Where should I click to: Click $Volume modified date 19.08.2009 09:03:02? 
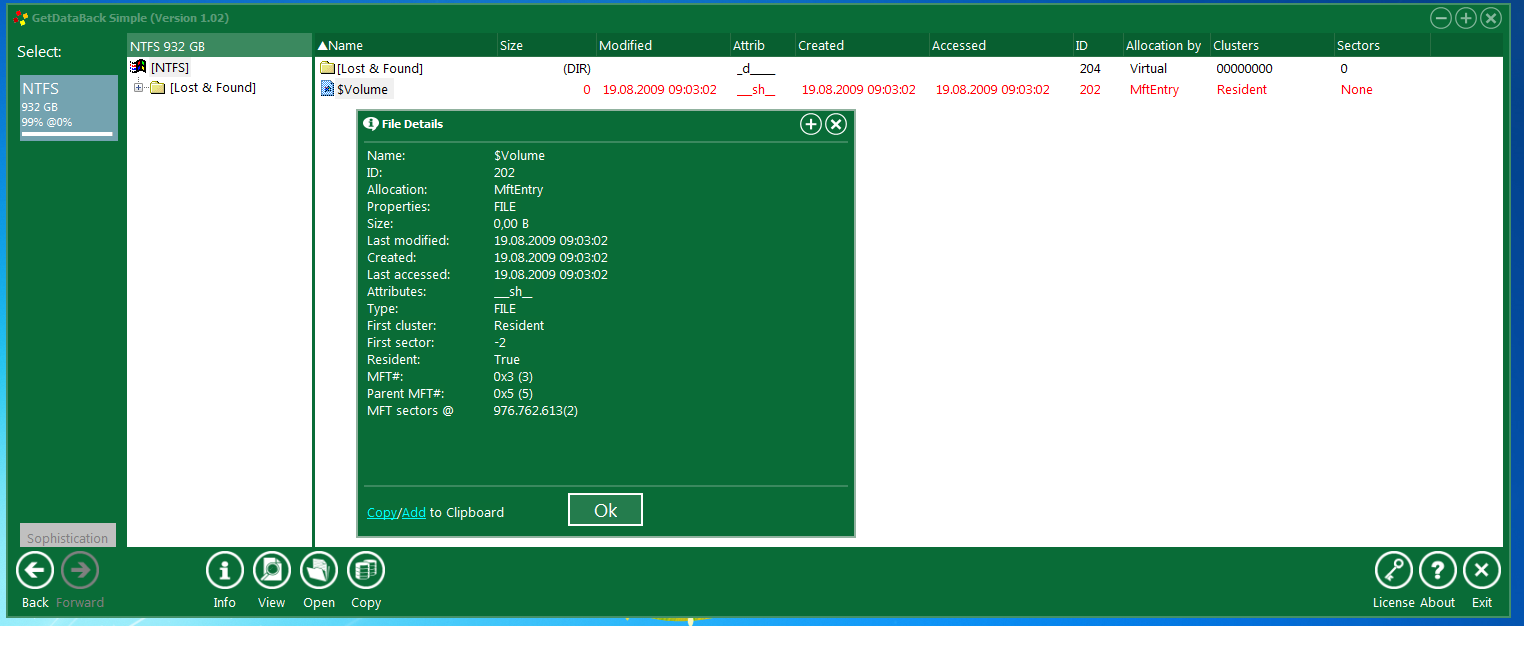659,90
